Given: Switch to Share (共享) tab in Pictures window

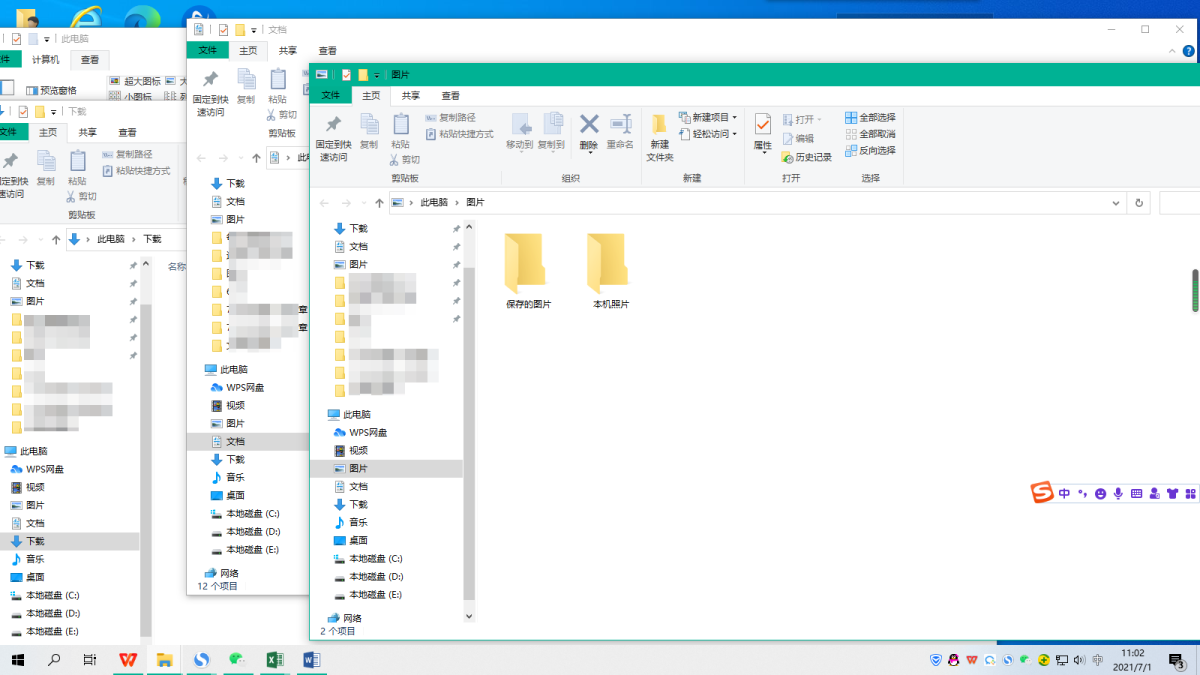Looking at the screenshot, I should [x=410, y=96].
